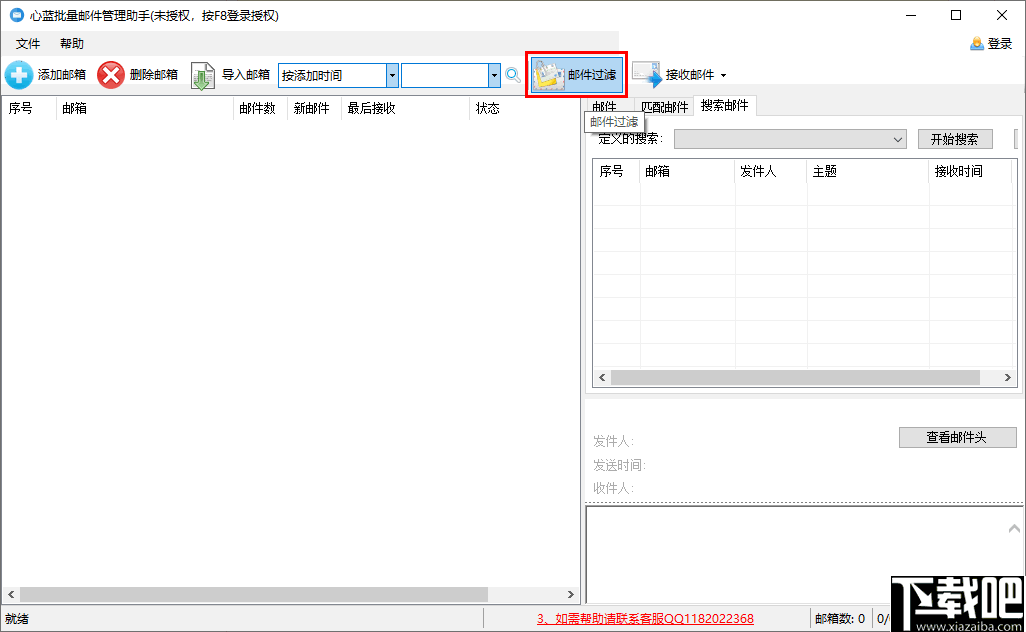
Task: Select the 删除邮箱 delete mailbox icon
Action: tap(110, 74)
